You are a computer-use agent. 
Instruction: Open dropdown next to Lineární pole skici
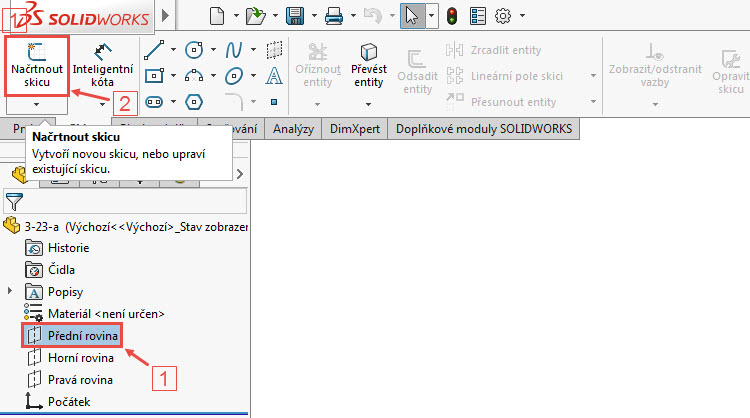coord(594,76)
